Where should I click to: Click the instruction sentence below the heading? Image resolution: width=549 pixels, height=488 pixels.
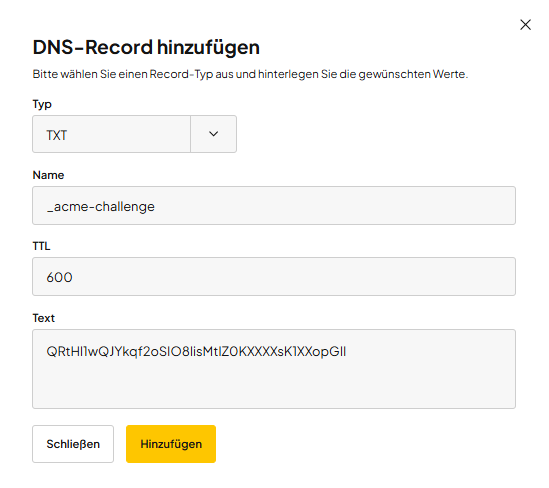click(x=250, y=74)
